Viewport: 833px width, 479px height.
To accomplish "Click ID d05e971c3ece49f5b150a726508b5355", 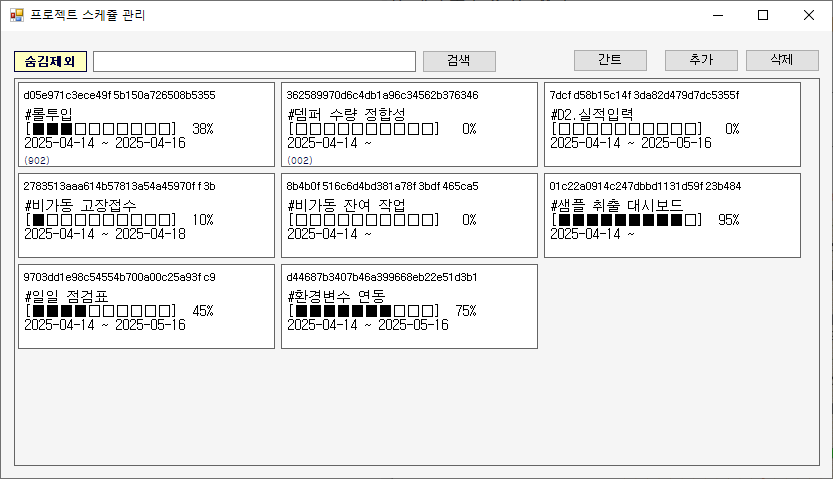I will (x=120, y=95).
